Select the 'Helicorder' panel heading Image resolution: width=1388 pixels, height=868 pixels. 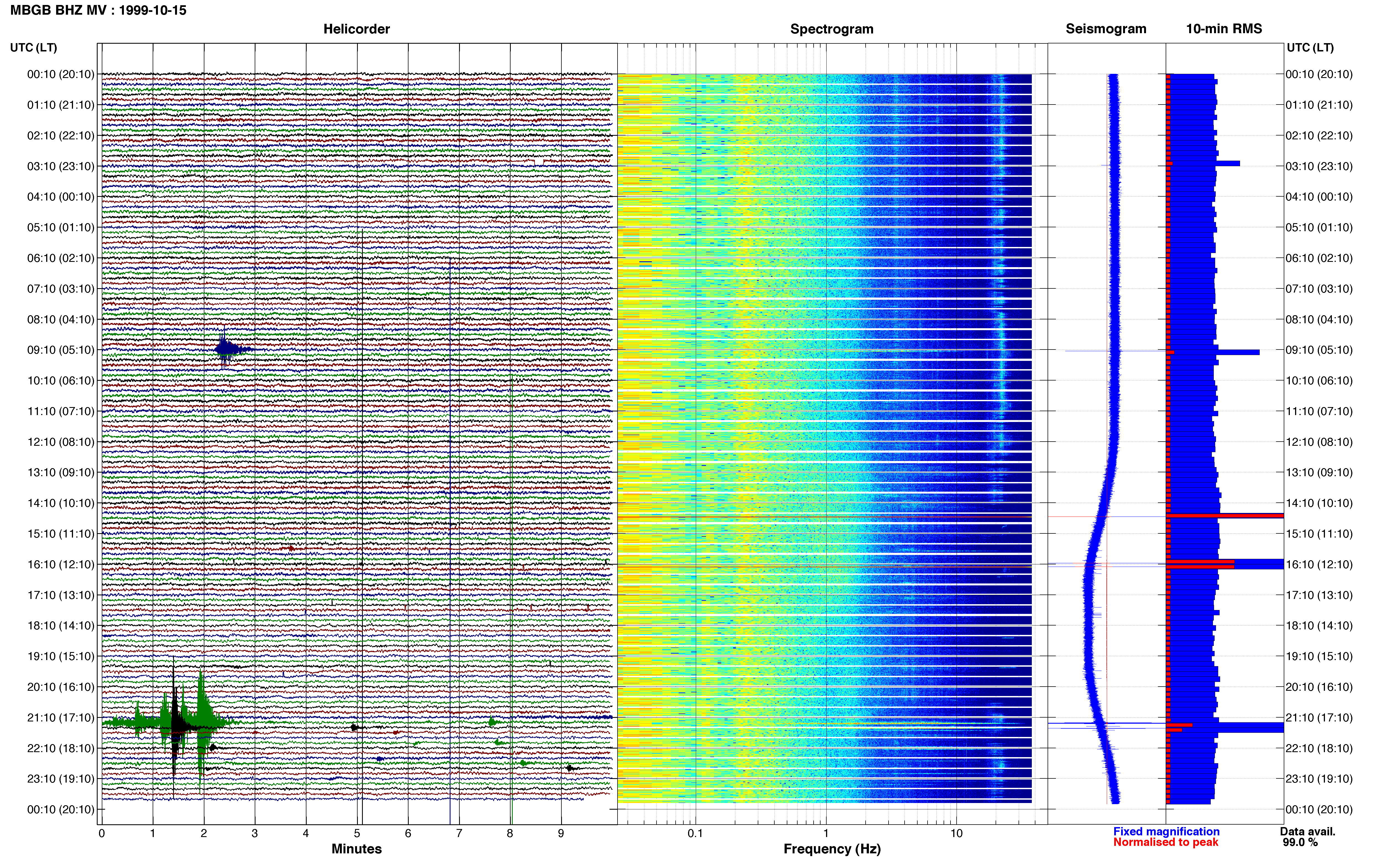click(x=356, y=29)
